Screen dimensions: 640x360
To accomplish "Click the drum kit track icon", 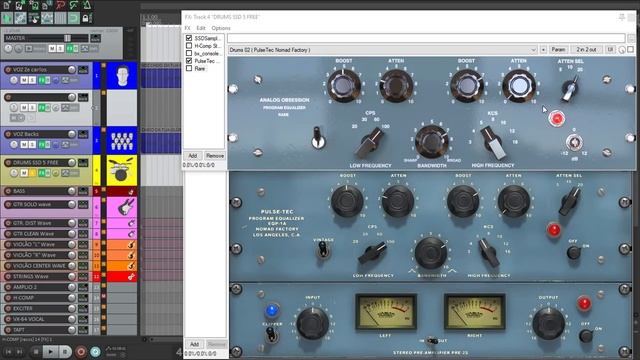I will coord(122,169).
